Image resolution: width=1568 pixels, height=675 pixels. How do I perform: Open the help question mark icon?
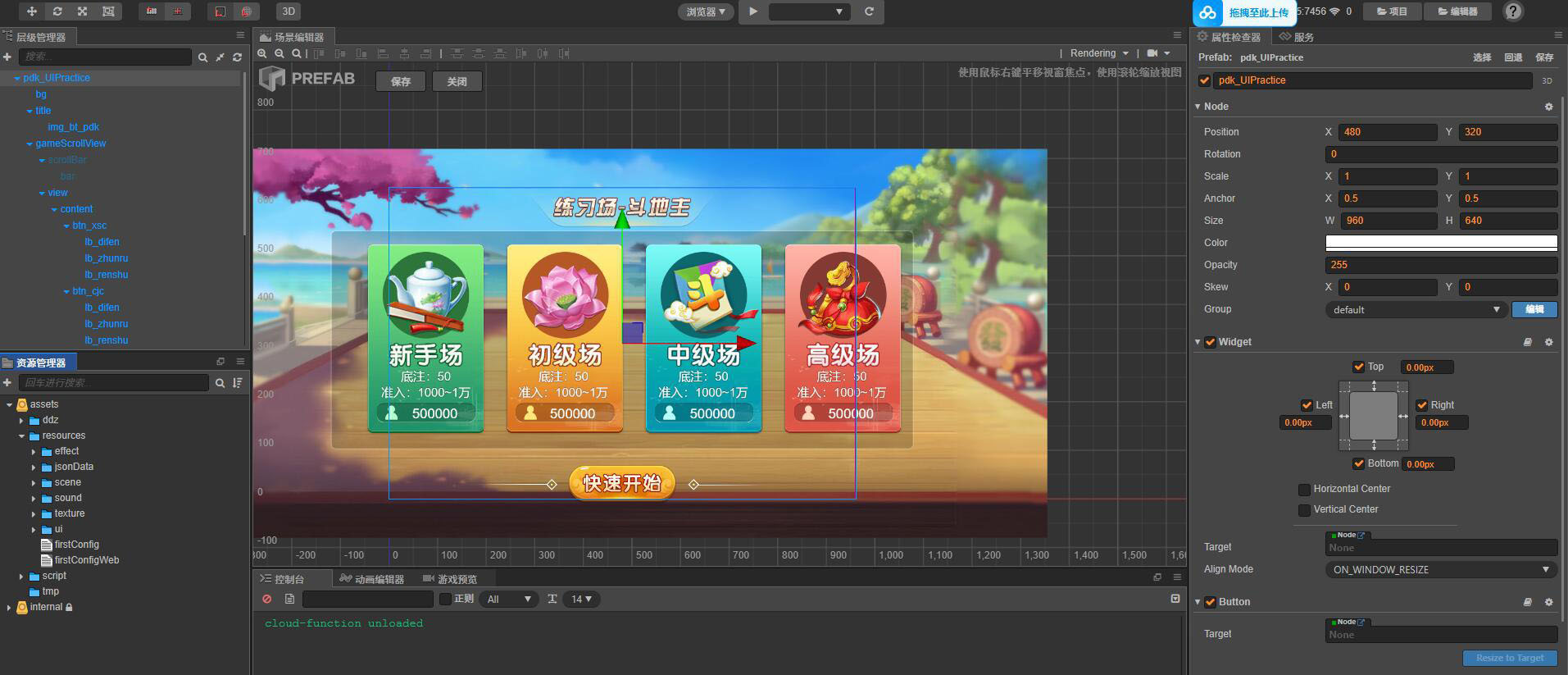(1513, 11)
